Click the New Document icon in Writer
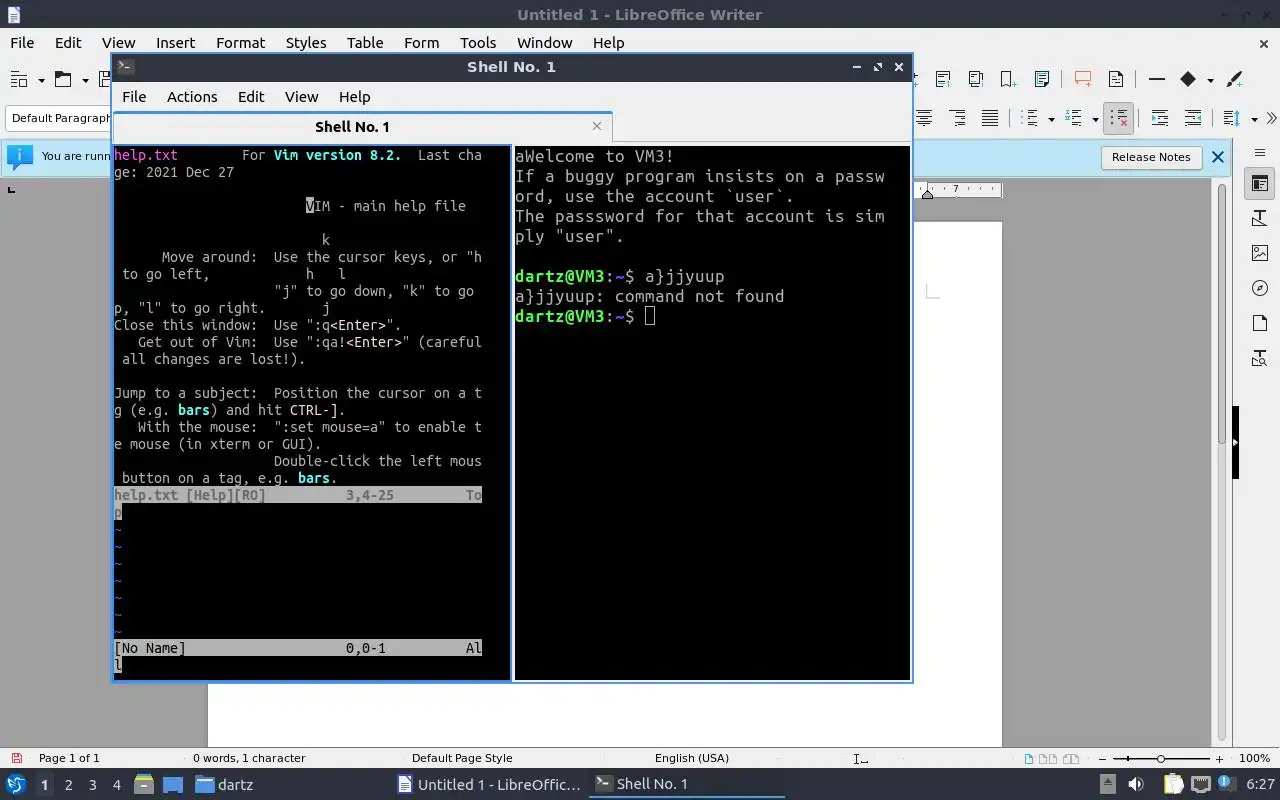1280x800 pixels. (19, 79)
